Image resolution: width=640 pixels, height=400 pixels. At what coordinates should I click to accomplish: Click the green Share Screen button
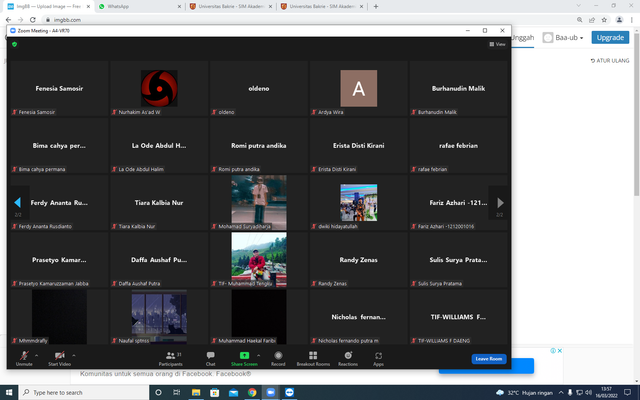pyautogui.click(x=244, y=358)
